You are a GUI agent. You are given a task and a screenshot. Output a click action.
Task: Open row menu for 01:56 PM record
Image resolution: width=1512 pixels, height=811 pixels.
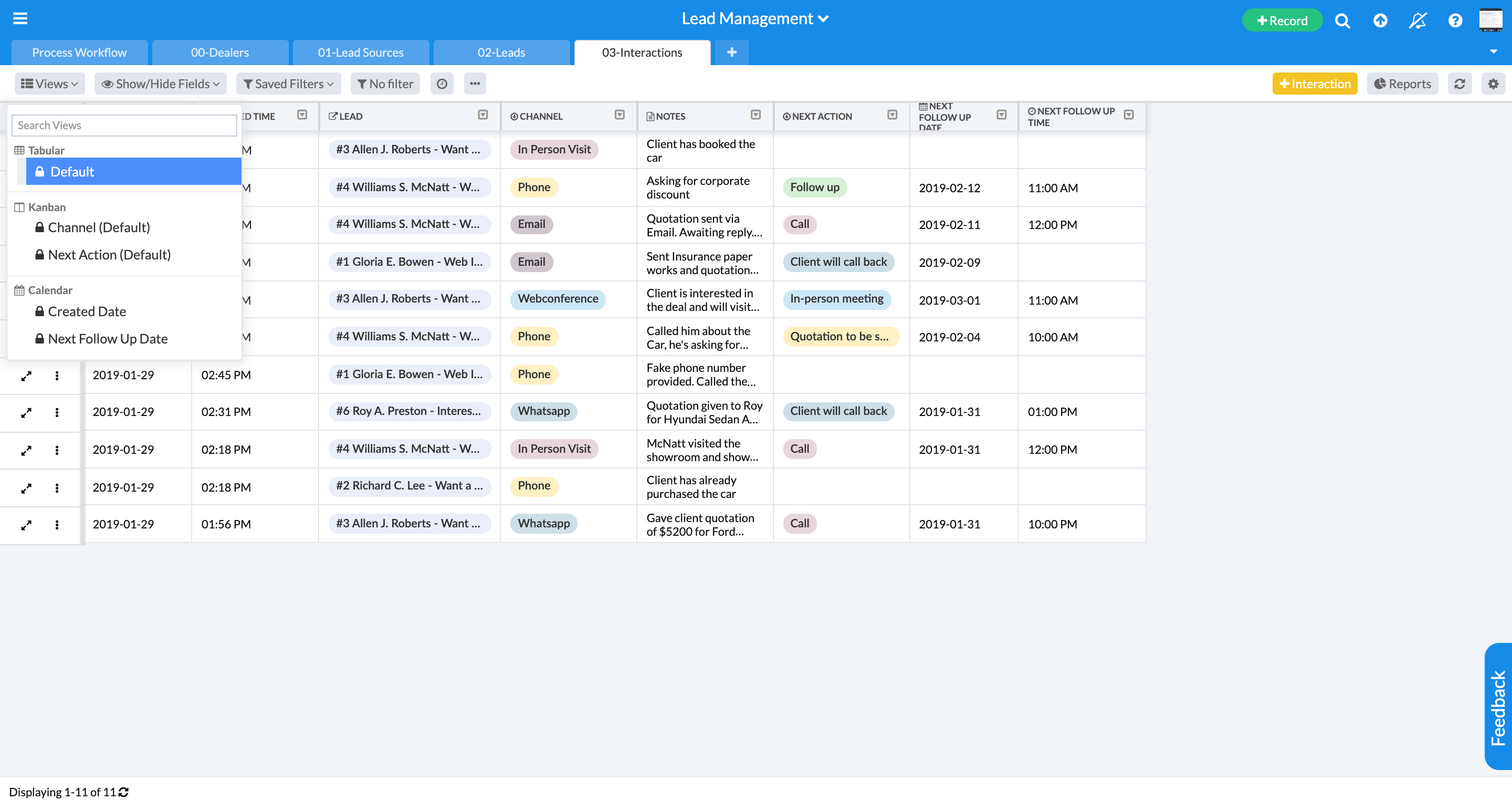click(x=57, y=525)
